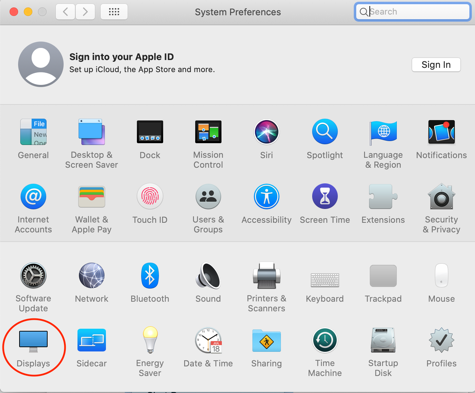Open Startup Disk pane
Screen dimensions: 475x393
383,340
